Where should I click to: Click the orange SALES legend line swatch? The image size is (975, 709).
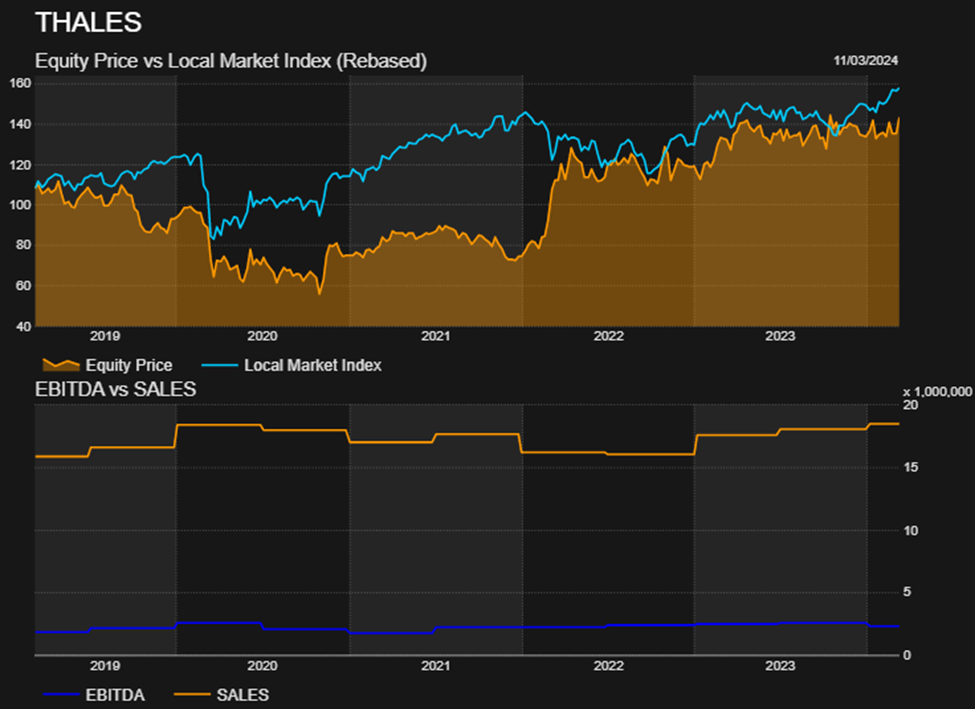tap(192, 695)
